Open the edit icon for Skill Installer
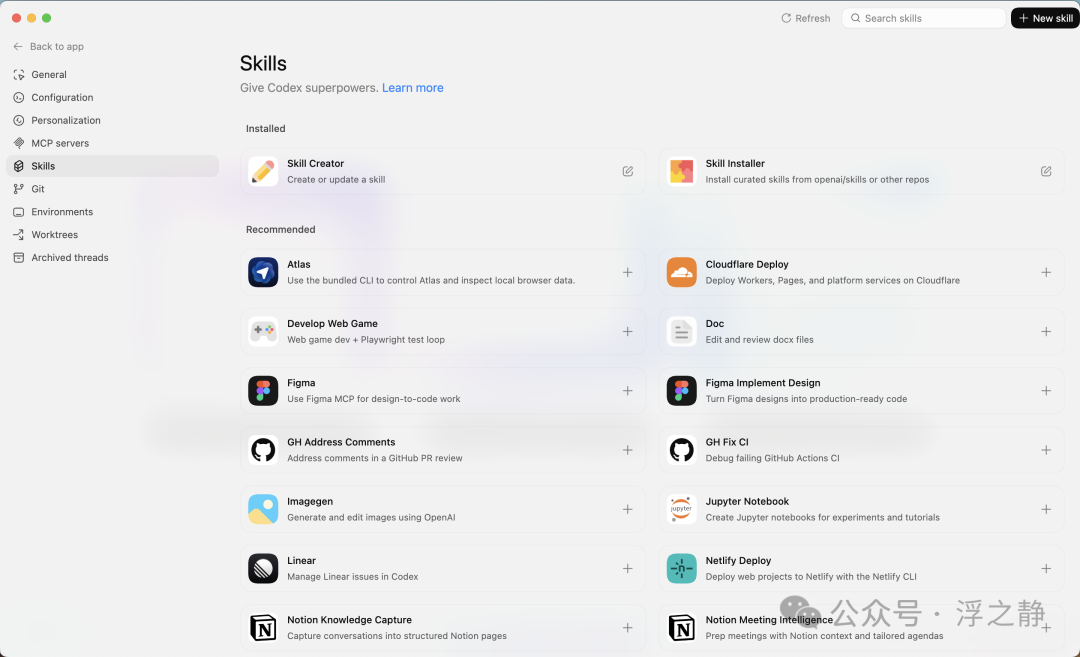This screenshot has height=657, width=1080. [x=1046, y=171]
